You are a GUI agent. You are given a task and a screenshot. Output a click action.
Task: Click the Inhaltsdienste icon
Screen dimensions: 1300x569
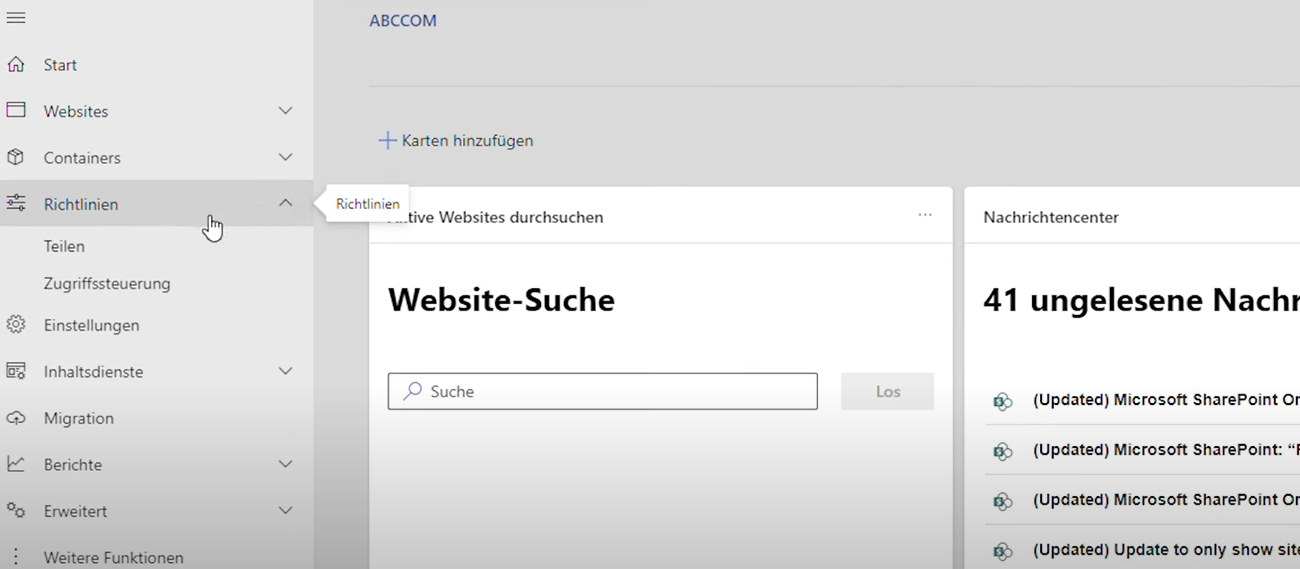click(x=16, y=371)
